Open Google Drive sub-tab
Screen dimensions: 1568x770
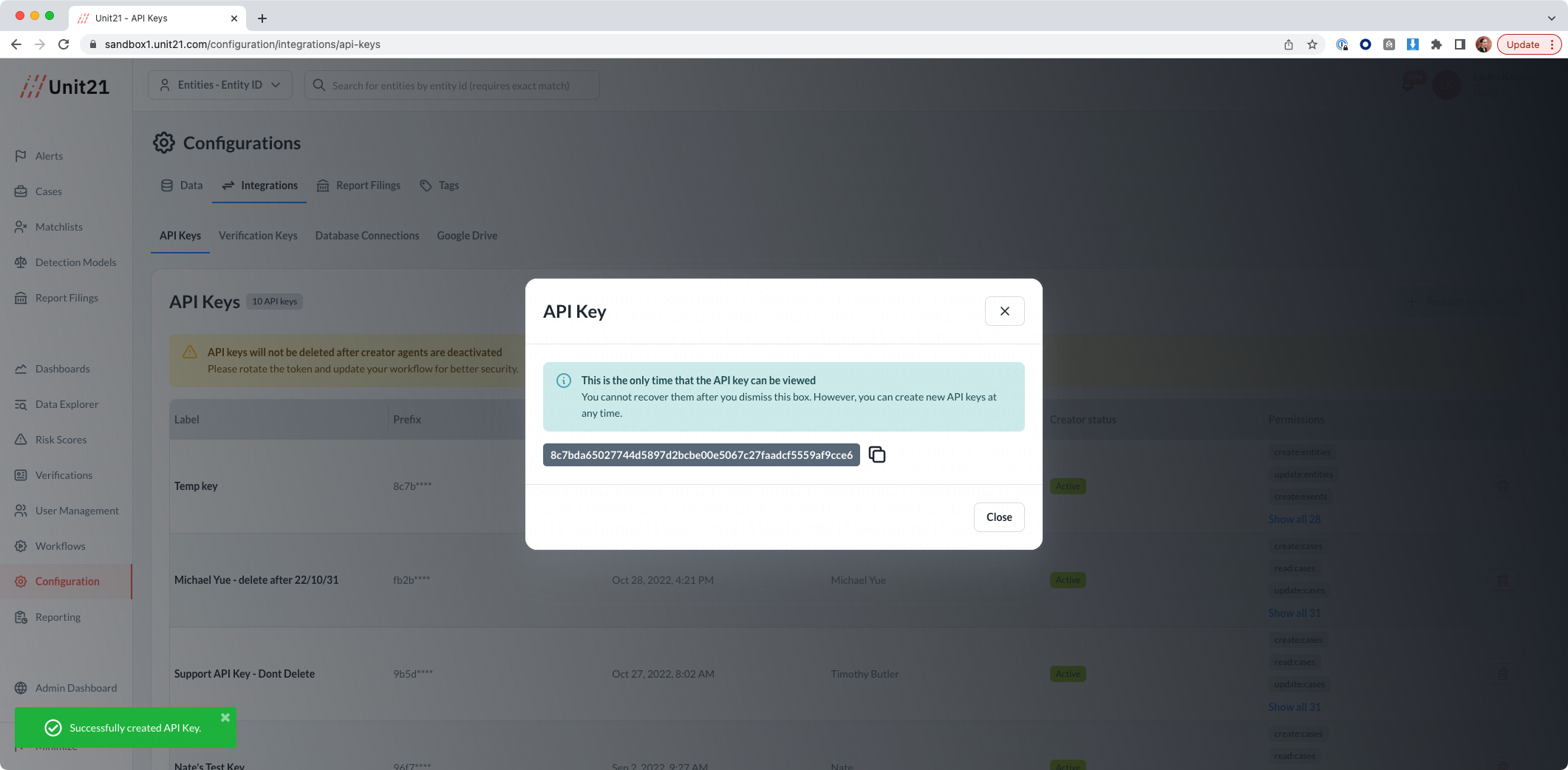click(x=467, y=236)
